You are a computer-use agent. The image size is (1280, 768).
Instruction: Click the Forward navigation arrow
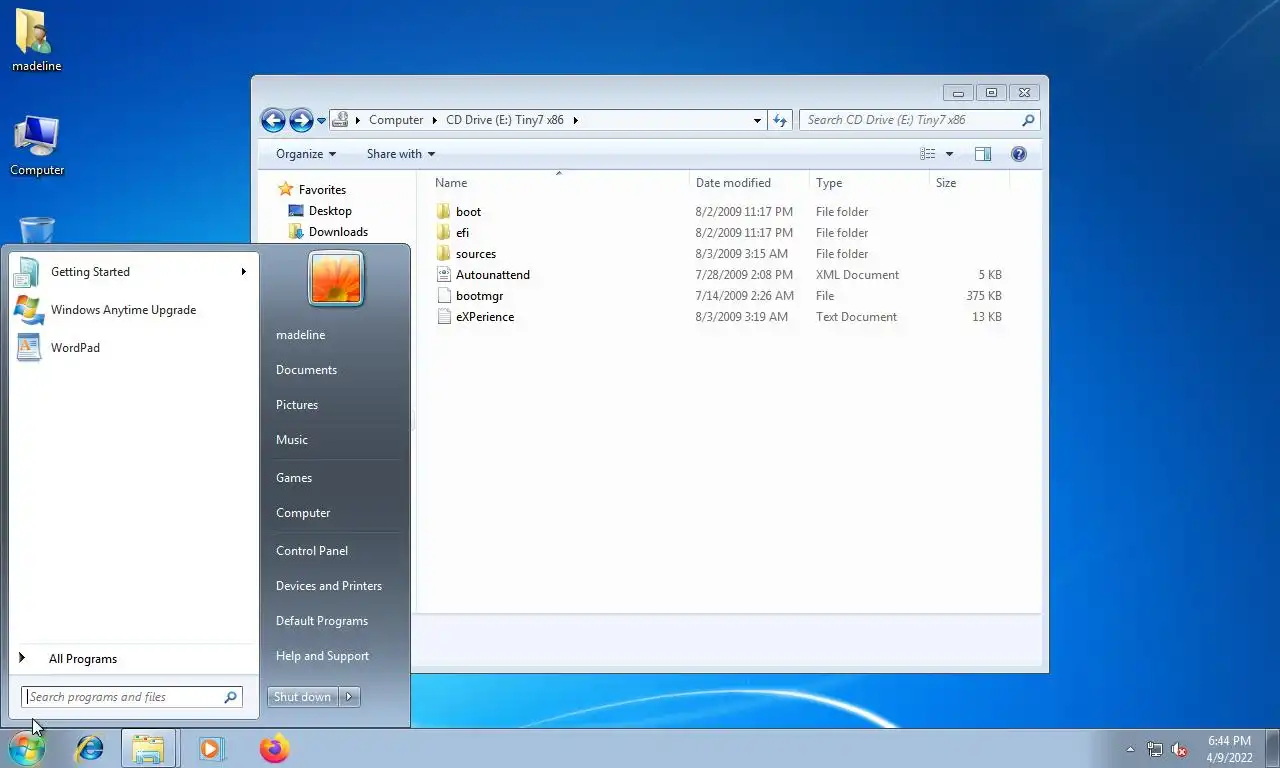(301, 120)
